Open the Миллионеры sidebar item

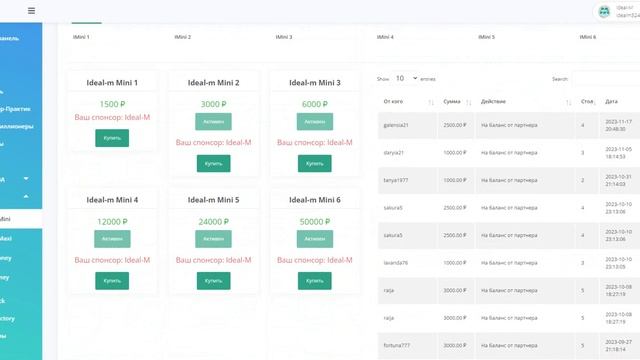(17, 127)
